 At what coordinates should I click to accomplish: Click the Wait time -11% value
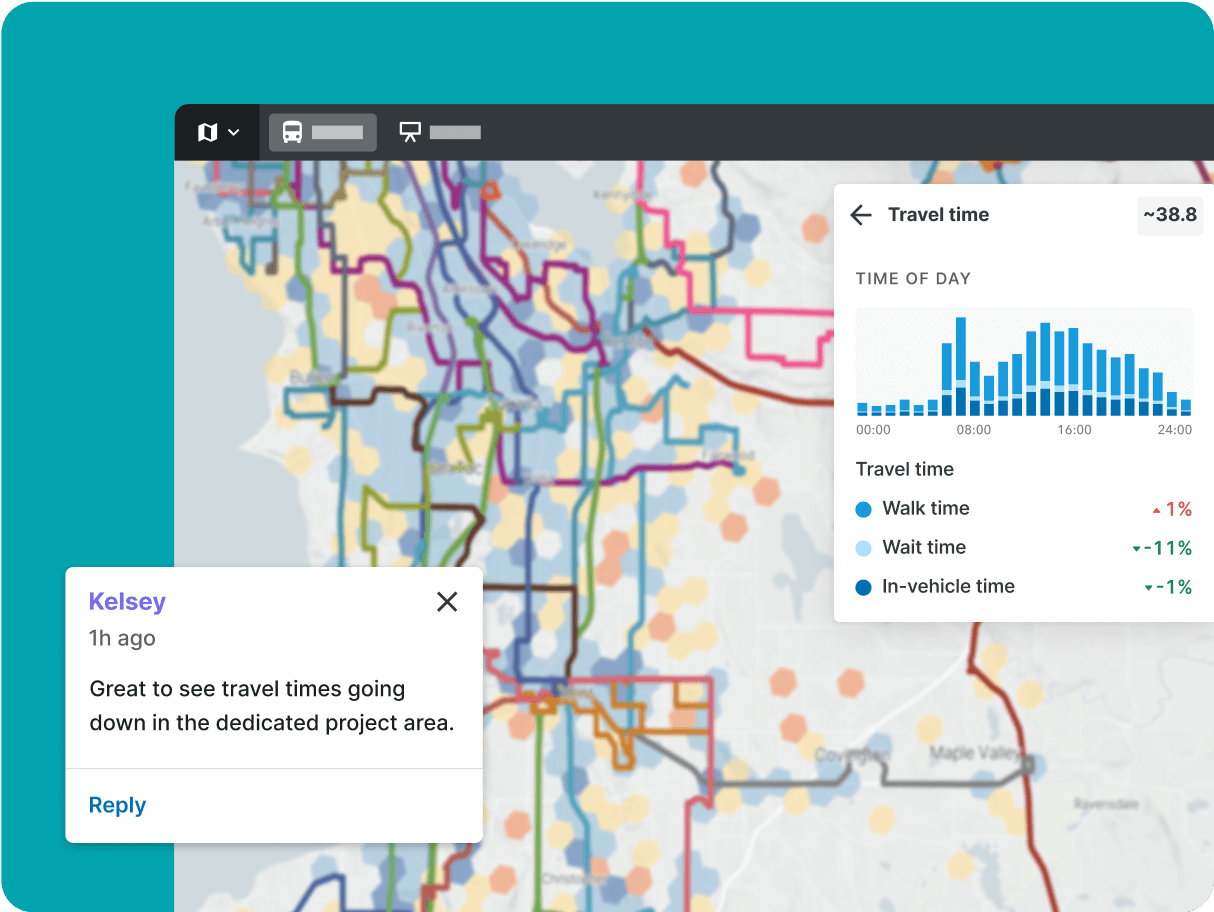[x=1168, y=548]
